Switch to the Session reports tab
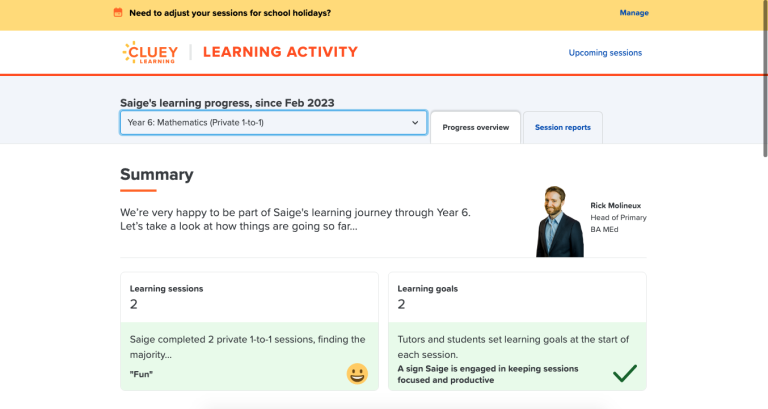Screen dimensions: 768x409 [562, 128]
